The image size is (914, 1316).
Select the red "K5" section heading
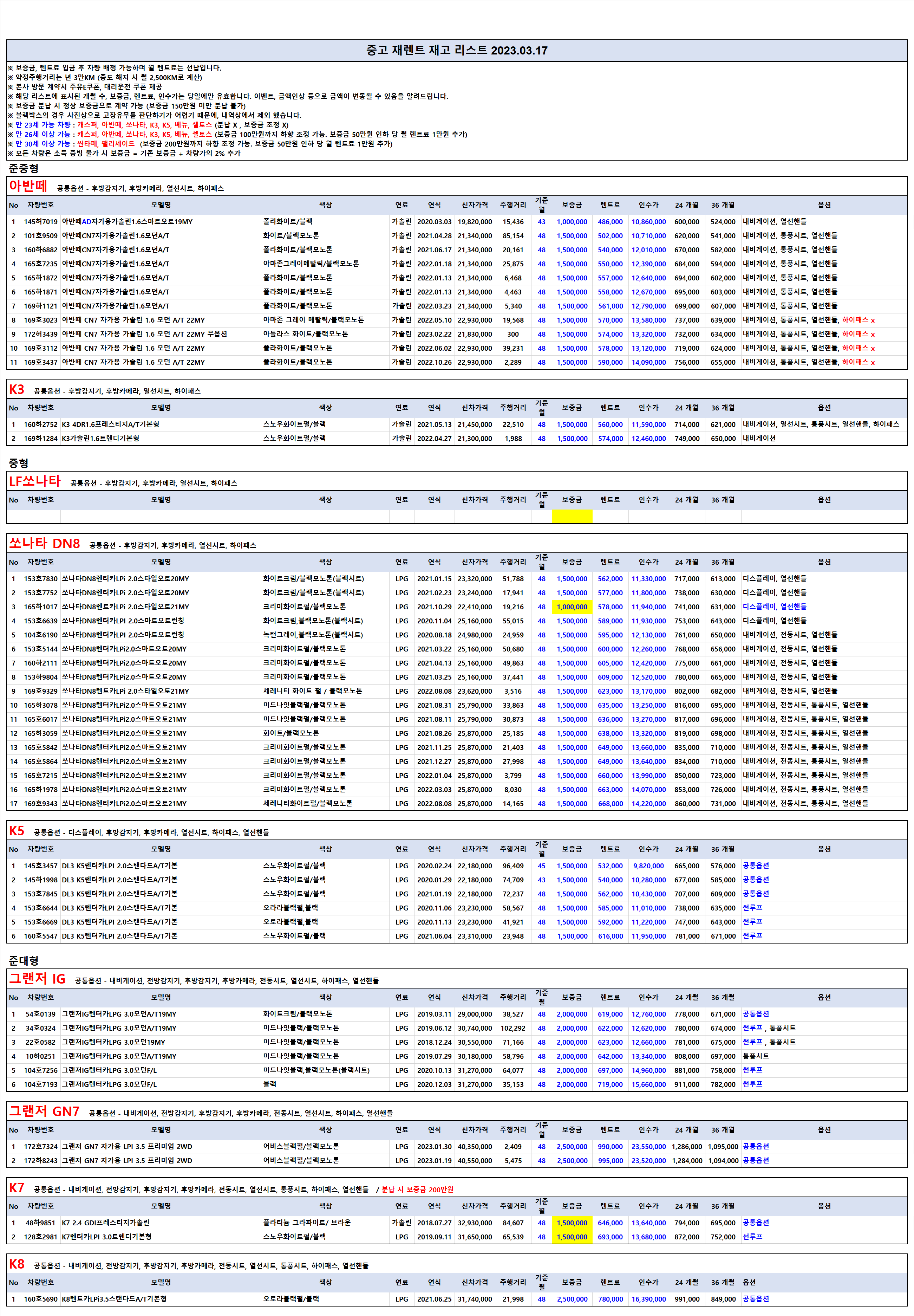tap(17, 830)
